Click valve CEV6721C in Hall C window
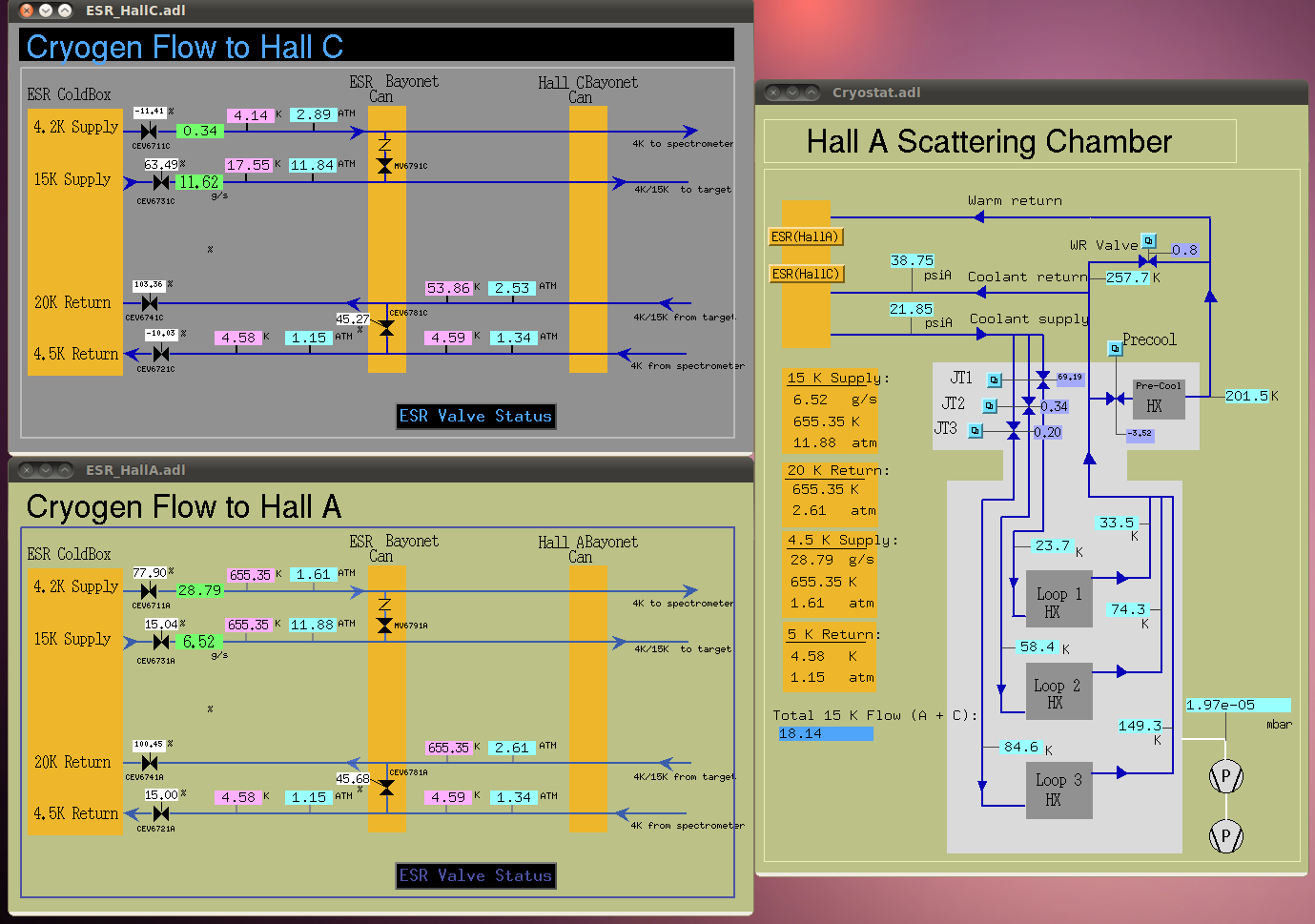The height and width of the screenshot is (924, 1315). (x=161, y=354)
